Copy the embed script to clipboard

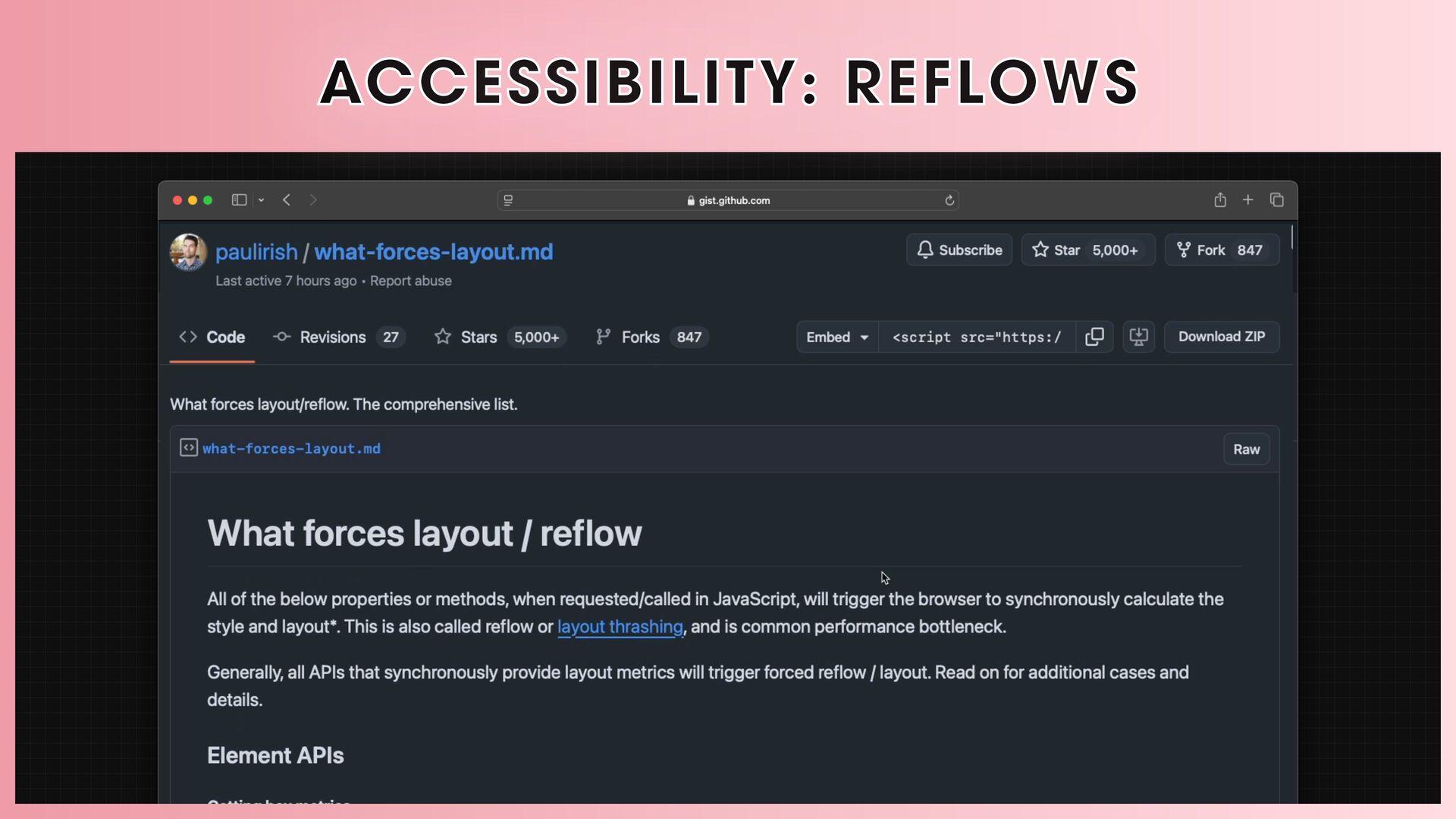click(x=1094, y=337)
